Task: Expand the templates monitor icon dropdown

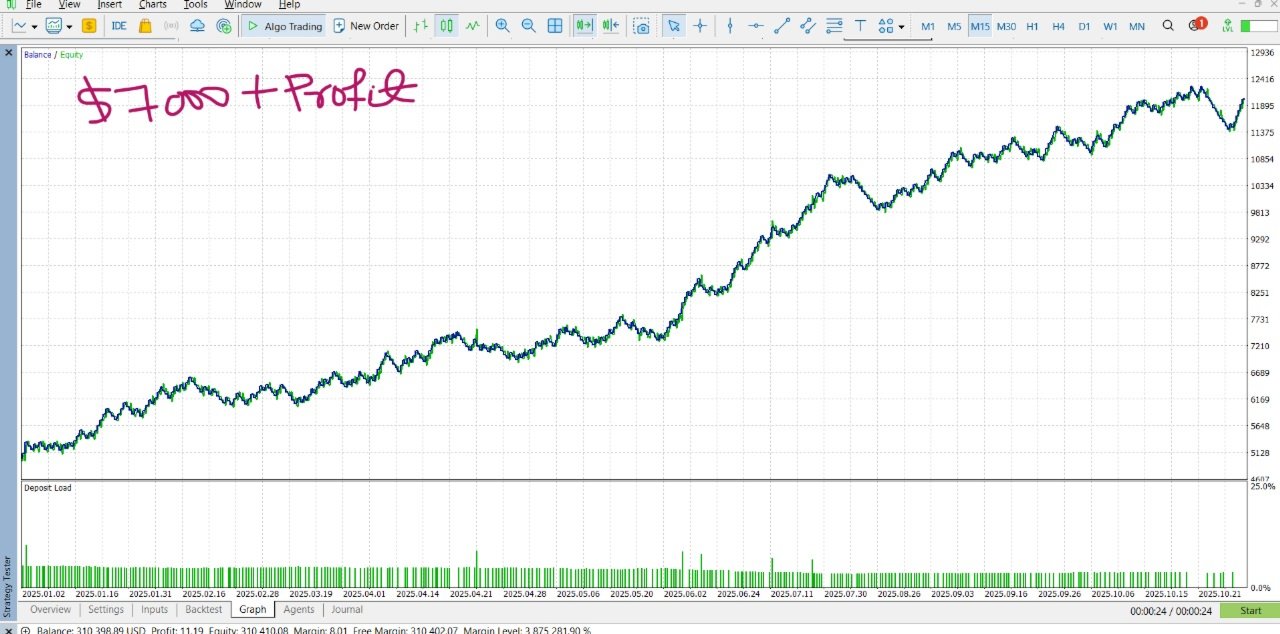Action: click(x=69, y=27)
